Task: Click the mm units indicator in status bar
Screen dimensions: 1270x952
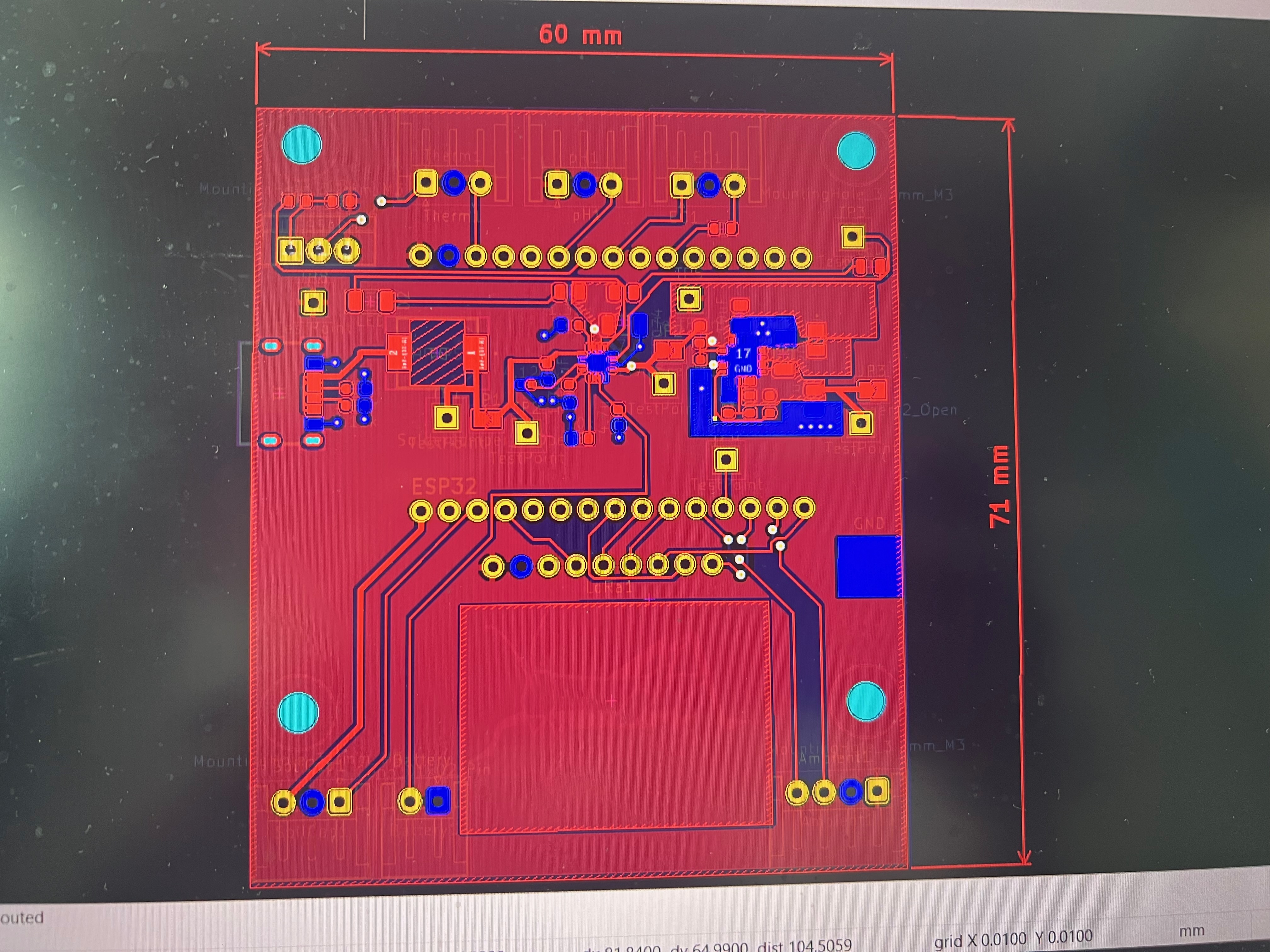Action: (1191, 931)
